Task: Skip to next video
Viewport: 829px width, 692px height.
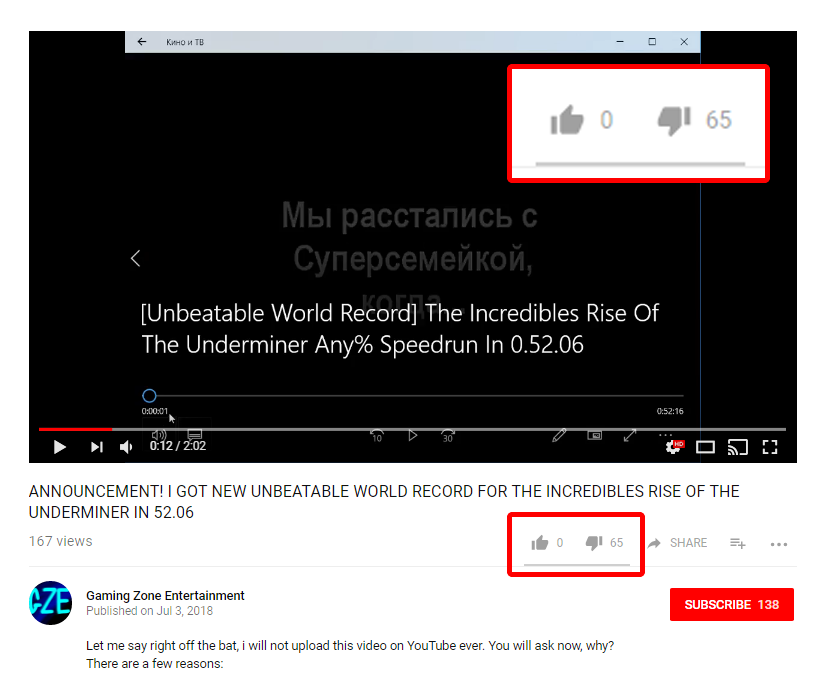Action: (x=96, y=447)
